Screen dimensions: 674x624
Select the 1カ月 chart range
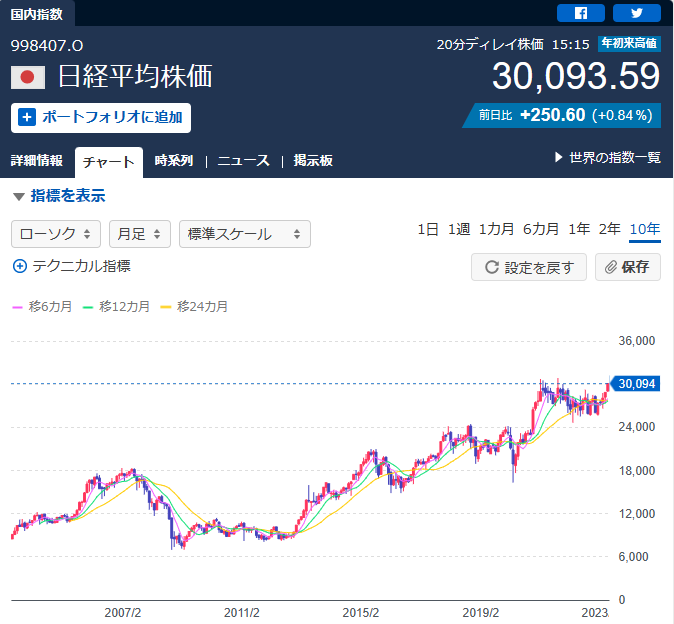pyautogui.click(x=496, y=229)
